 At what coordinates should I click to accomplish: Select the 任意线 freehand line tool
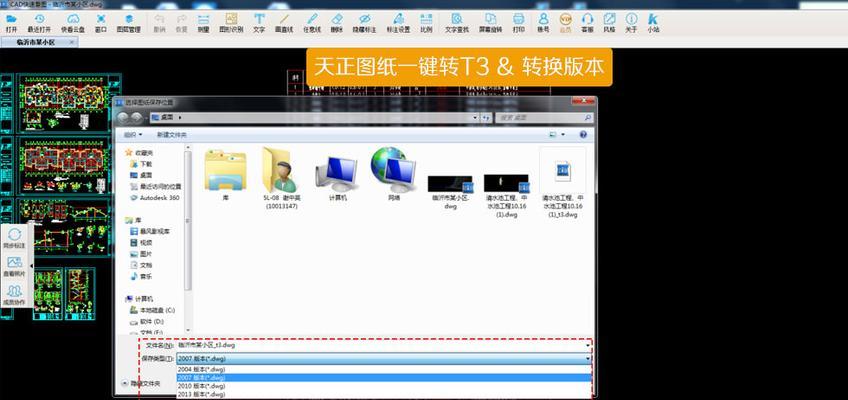(x=312, y=23)
